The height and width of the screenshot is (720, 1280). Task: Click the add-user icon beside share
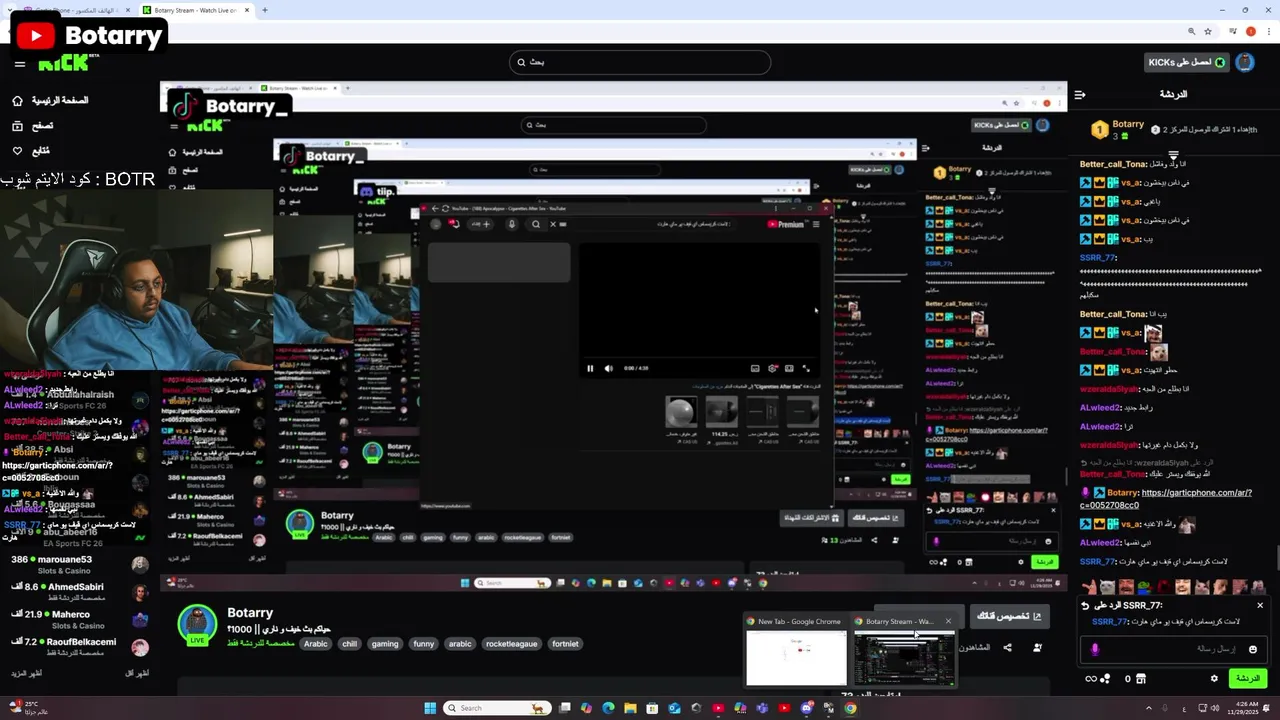[x=1038, y=648]
